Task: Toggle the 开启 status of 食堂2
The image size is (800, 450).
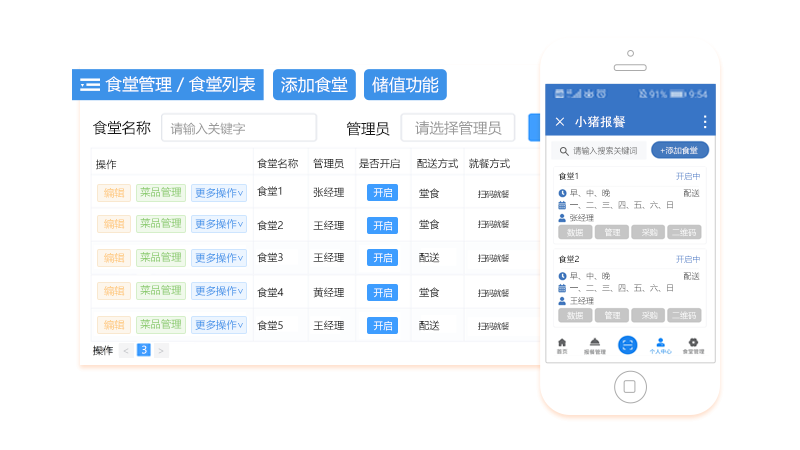Action: pos(383,226)
